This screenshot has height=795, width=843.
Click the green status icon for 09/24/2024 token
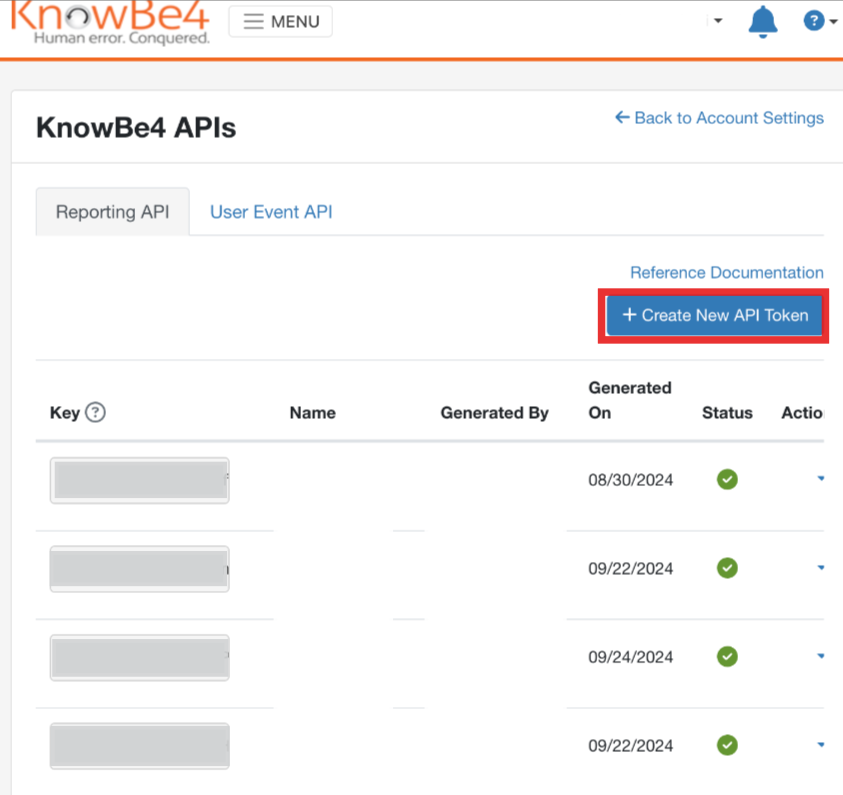pyautogui.click(x=727, y=657)
